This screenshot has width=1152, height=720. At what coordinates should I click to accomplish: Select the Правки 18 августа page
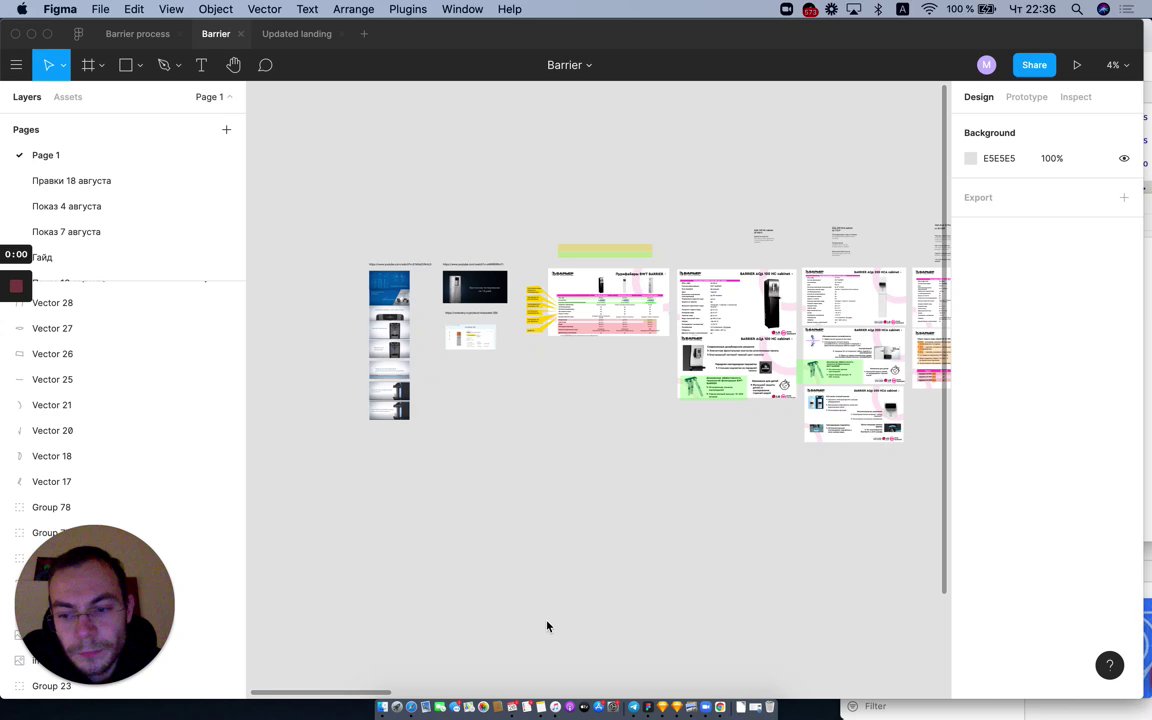71,181
